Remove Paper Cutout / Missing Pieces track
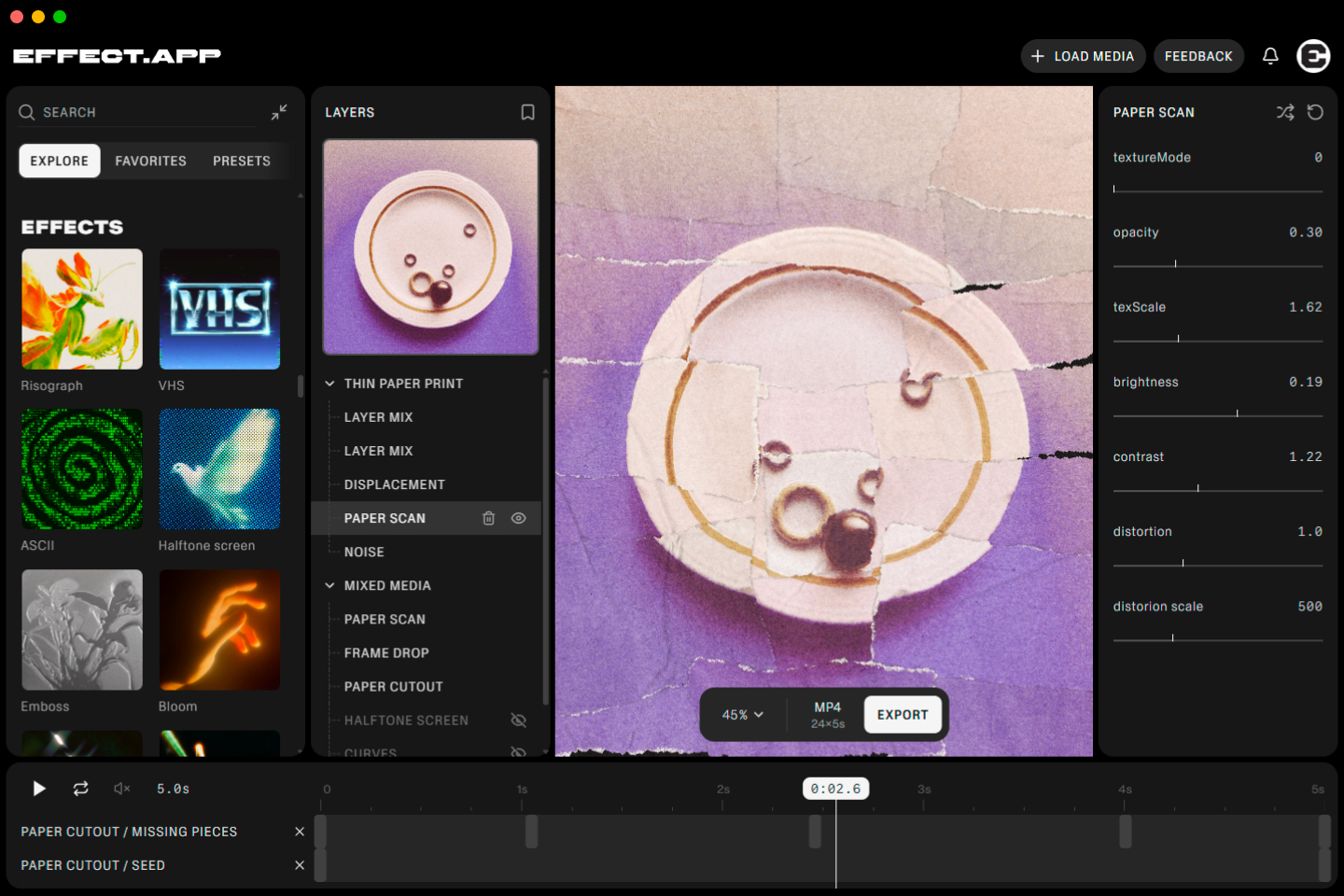Screen dimensions: 1344x896 [x=300, y=832]
